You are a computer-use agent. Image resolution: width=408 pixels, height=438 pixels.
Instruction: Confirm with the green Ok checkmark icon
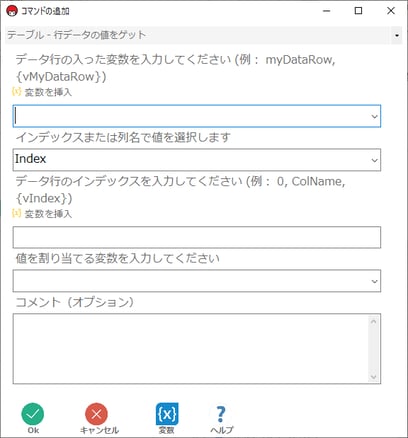33,414
